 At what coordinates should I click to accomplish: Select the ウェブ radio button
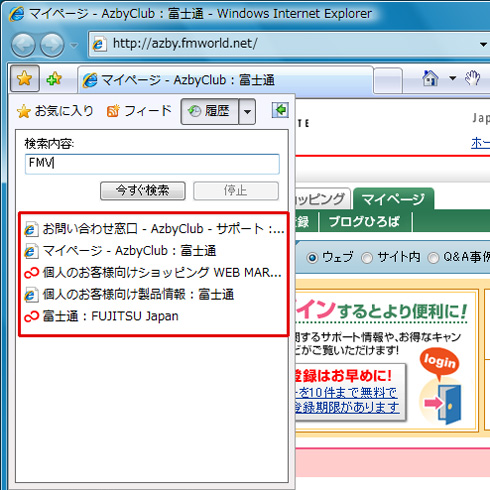[312, 258]
